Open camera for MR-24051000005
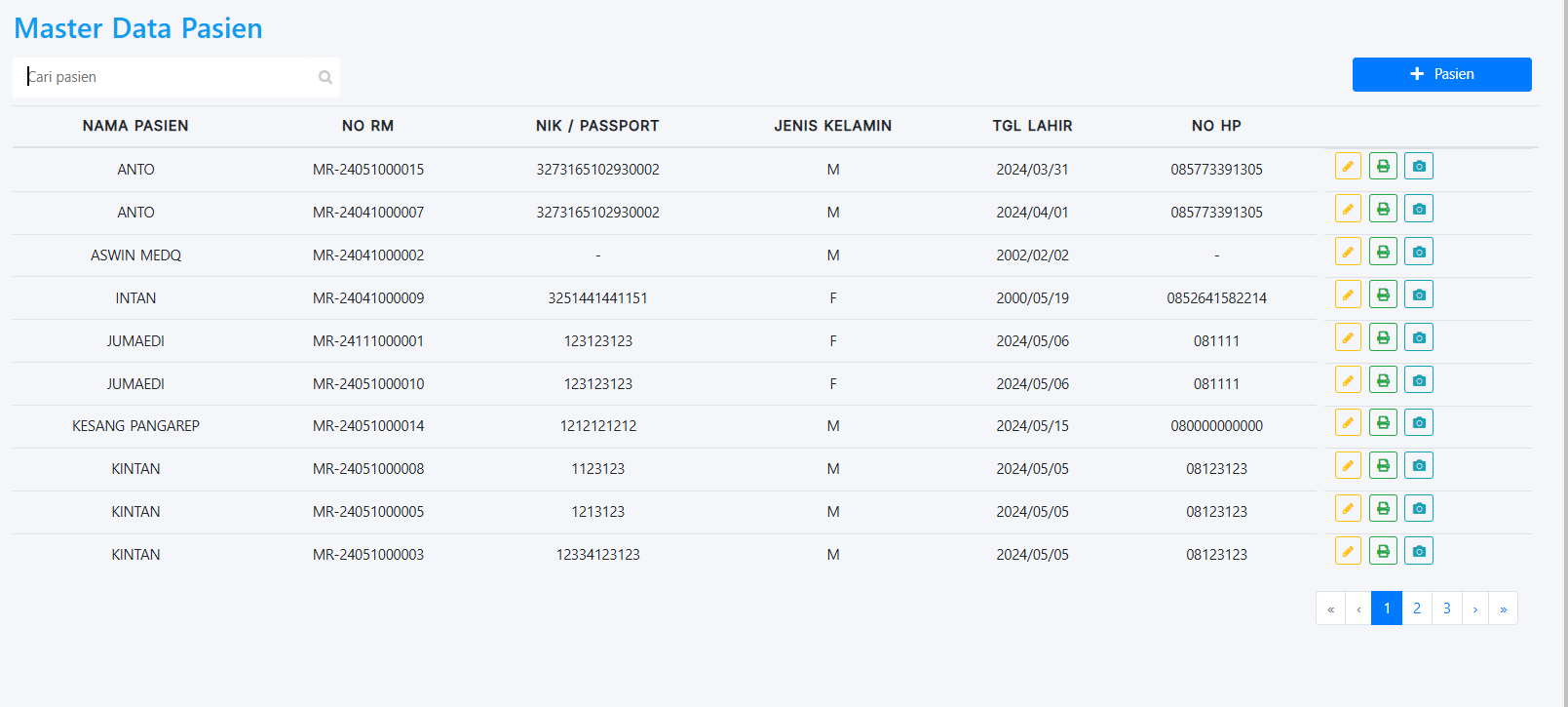The image size is (1568, 707). click(x=1419, y=509)
